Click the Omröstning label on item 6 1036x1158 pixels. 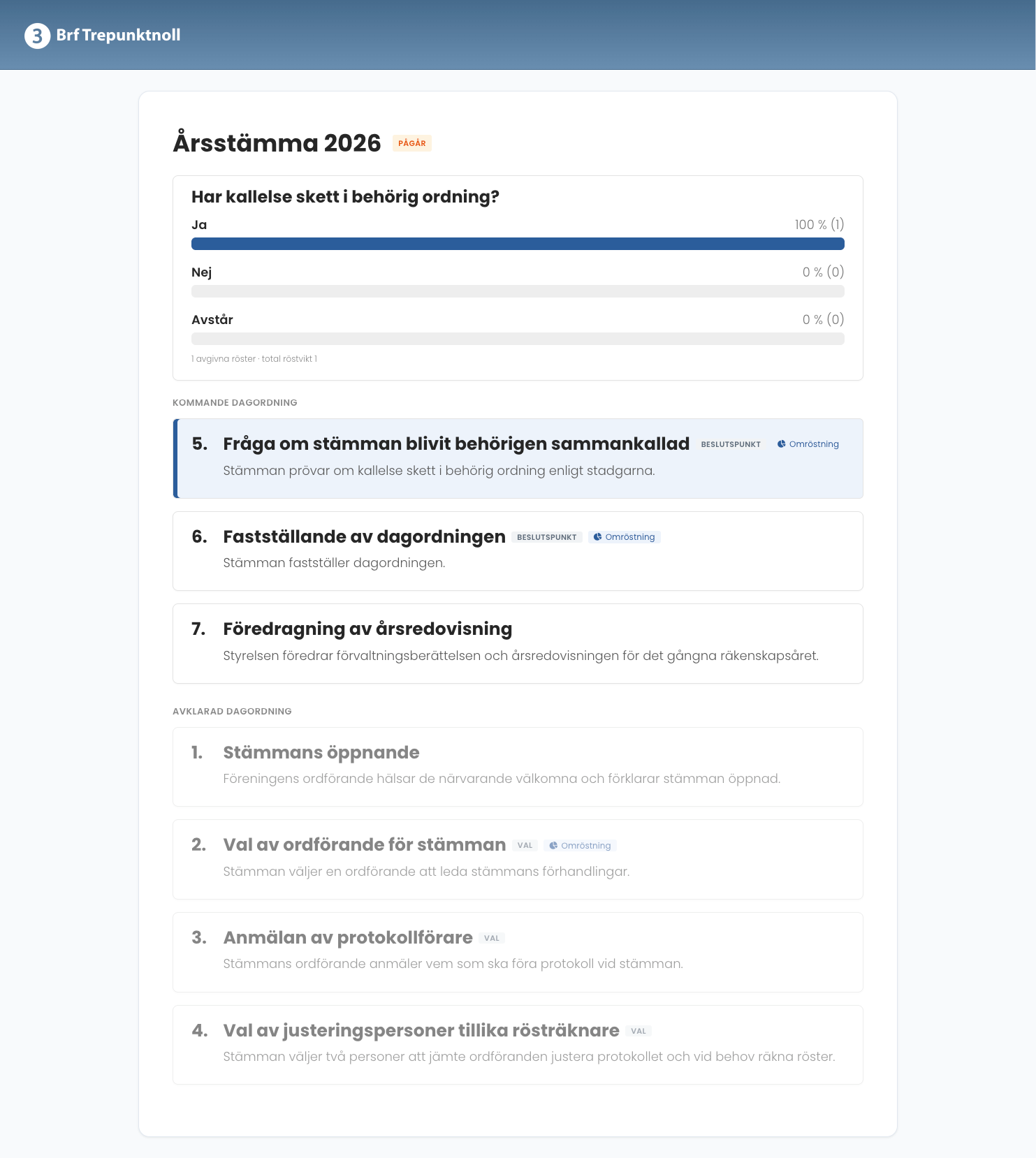[630, 537]
